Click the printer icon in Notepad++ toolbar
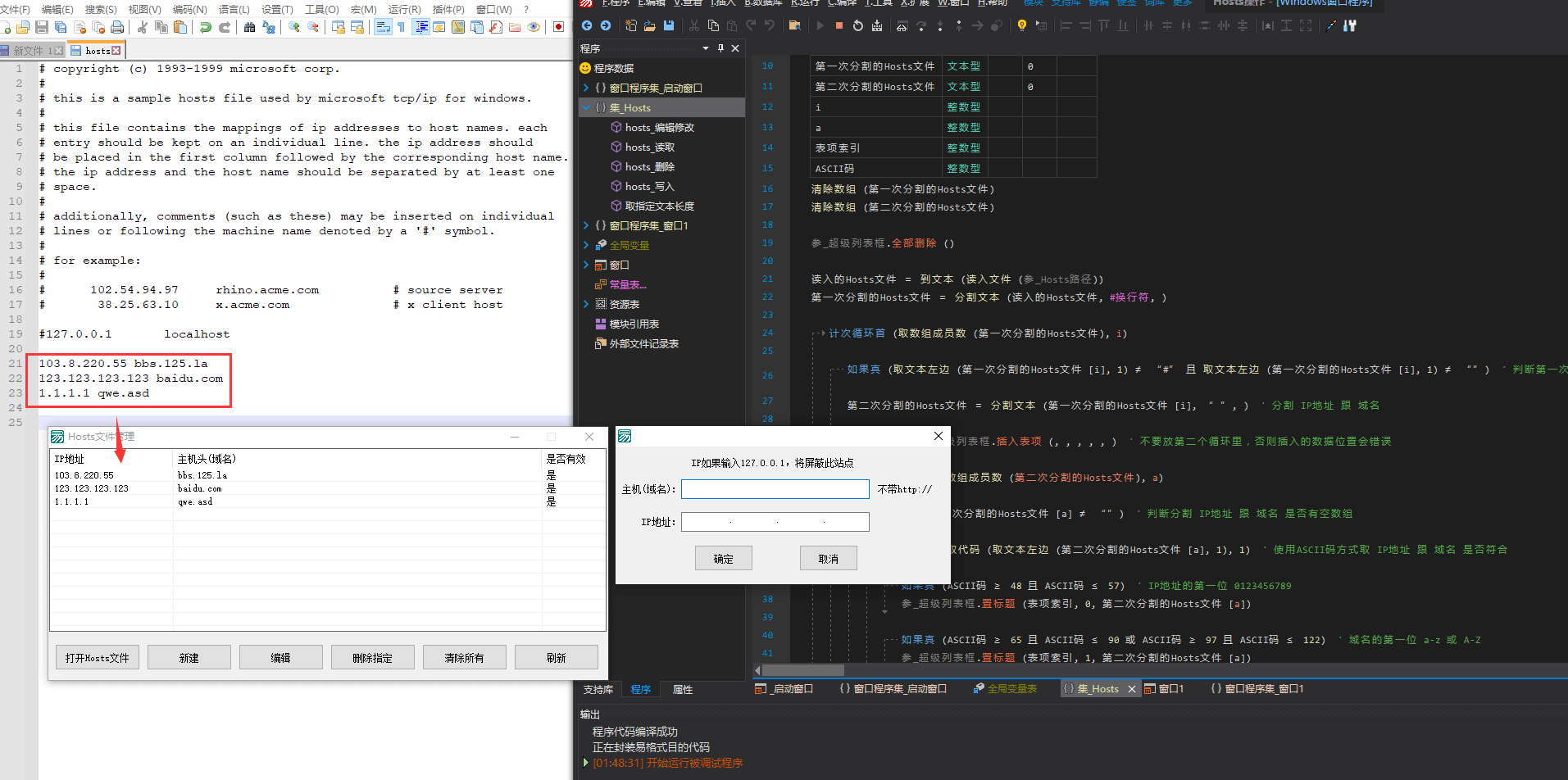Screen dimensions: 1568x780 117,27
